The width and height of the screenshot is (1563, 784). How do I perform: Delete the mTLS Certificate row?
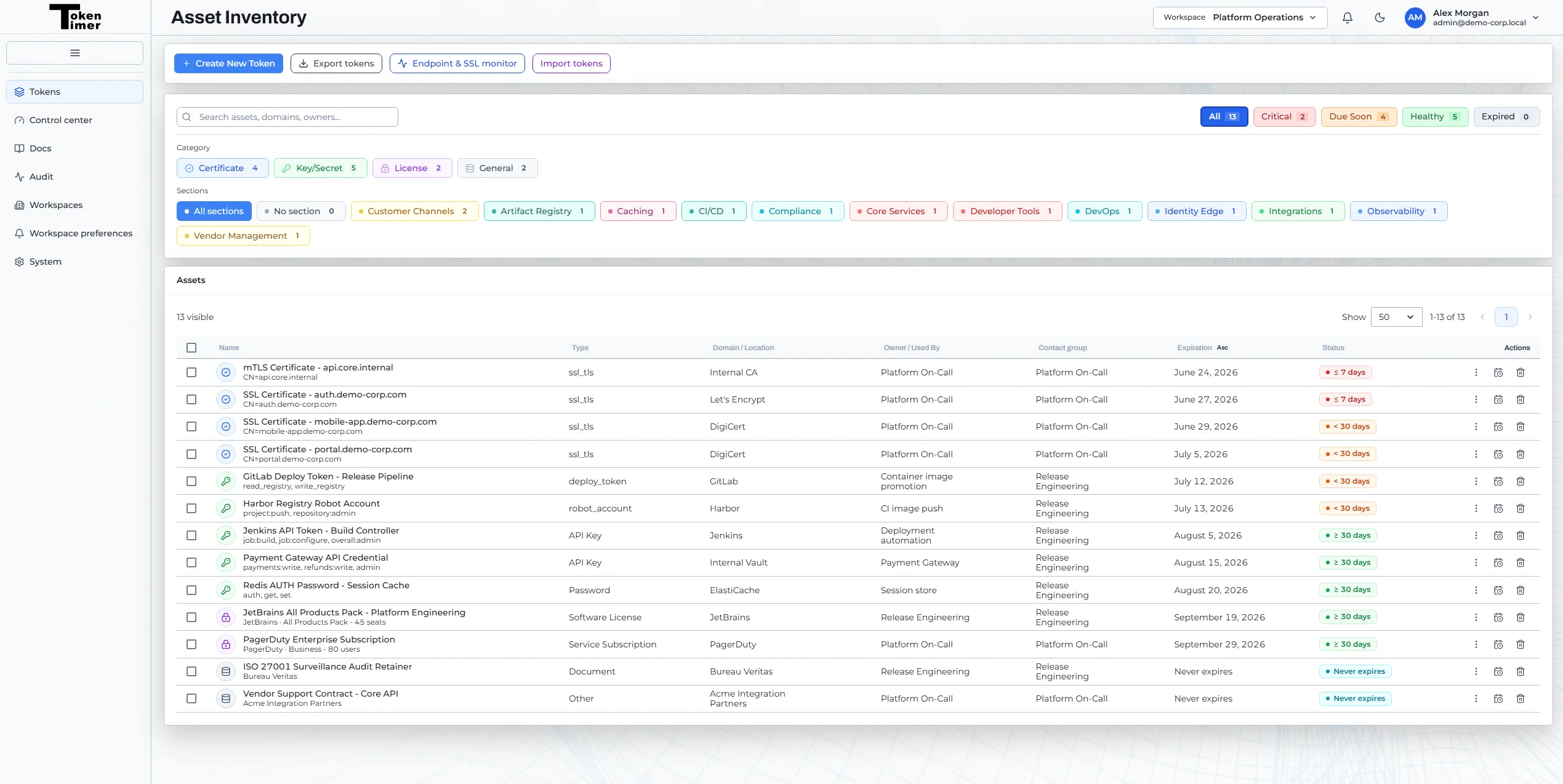[1521, 372]
